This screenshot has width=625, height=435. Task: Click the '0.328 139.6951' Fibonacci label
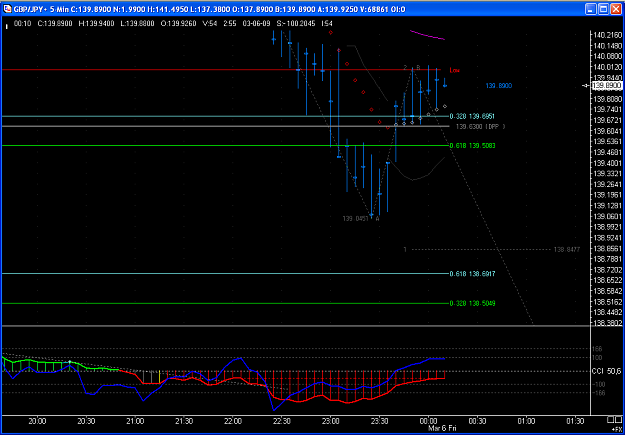472,116
